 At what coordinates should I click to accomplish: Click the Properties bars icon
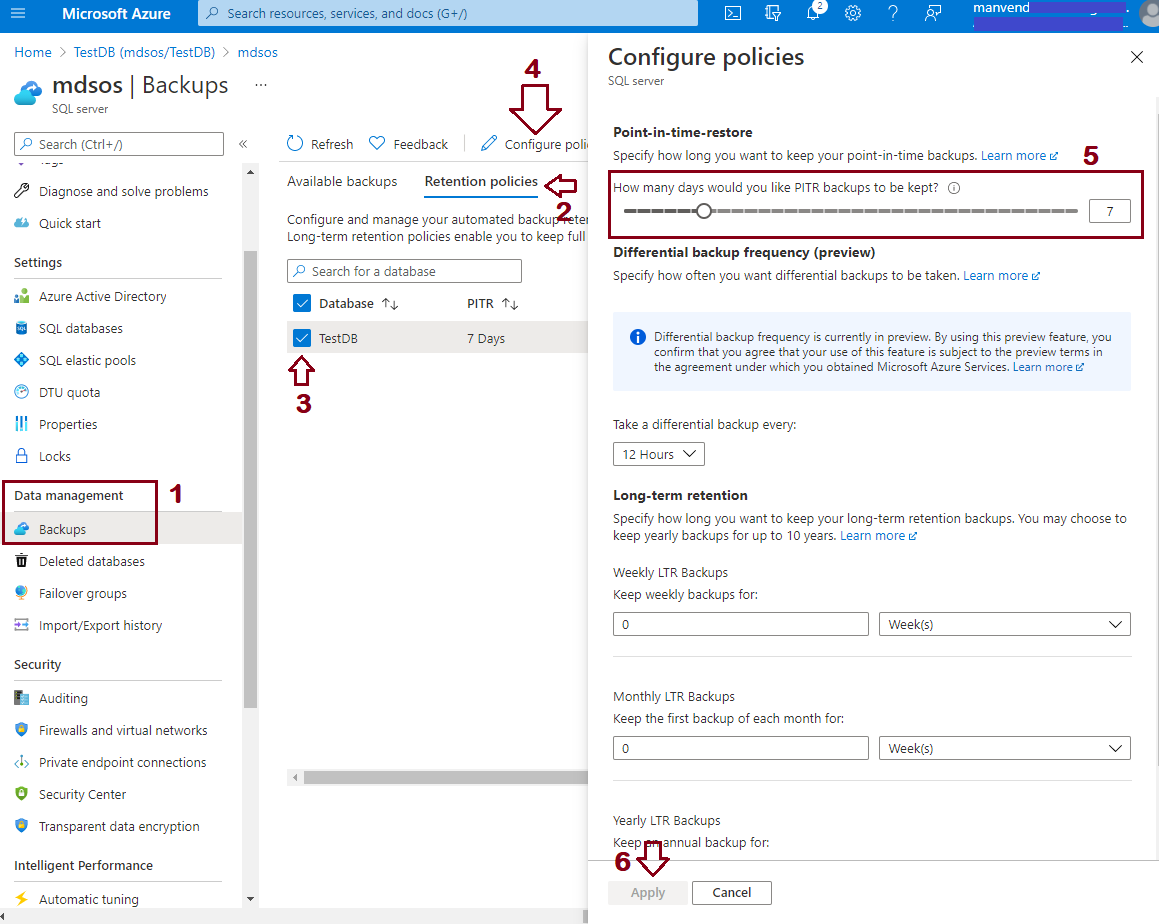22,424
